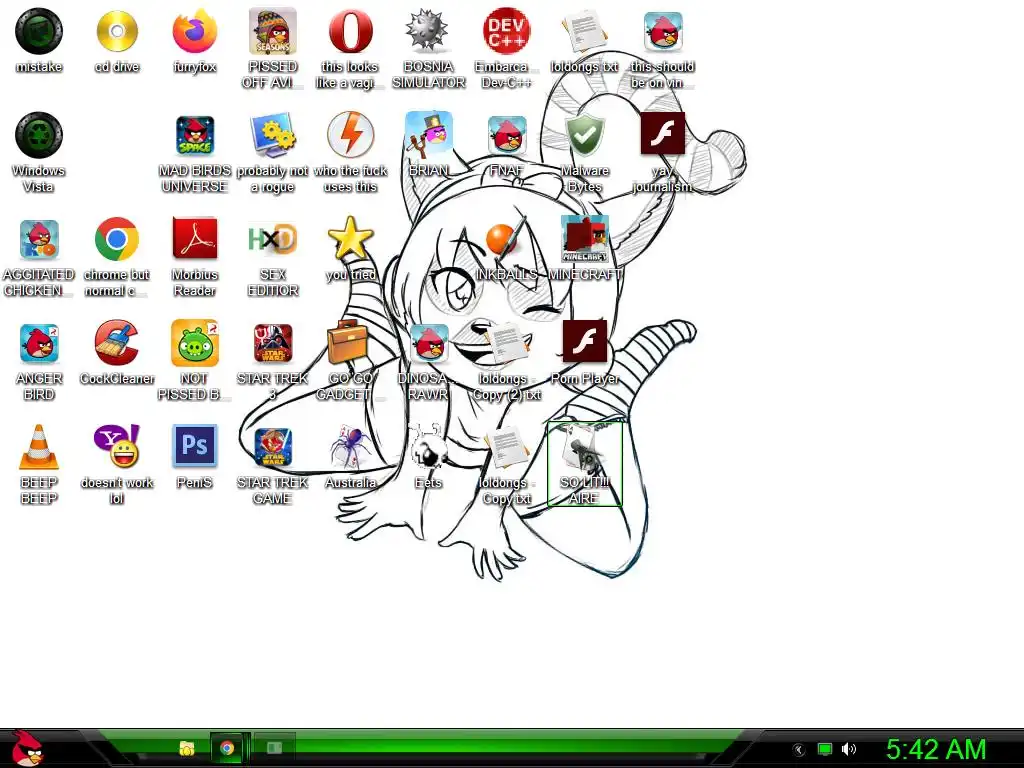Expand hidden system tray icons arrow
This screenshot has height=768, width=1024.
pos(798,749)
